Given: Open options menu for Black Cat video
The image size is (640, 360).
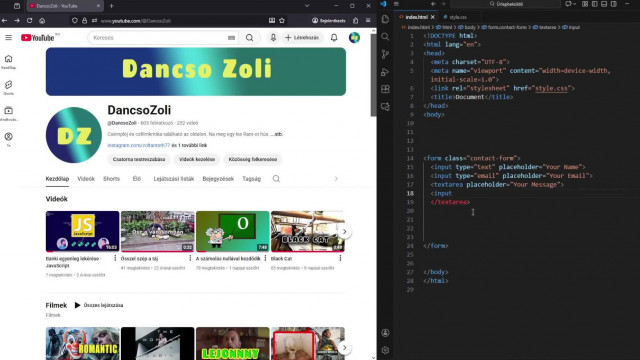Looking at the screenshot, I should point(340,258).
